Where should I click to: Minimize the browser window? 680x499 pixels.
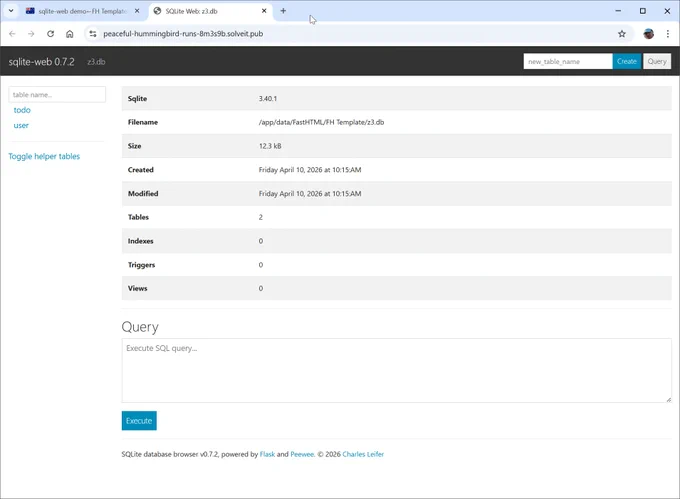coord(618,11)
